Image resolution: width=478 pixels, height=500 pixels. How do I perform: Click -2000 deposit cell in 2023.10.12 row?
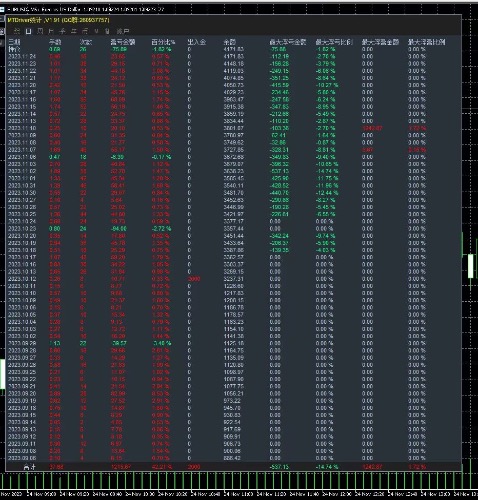pos(194,279)
